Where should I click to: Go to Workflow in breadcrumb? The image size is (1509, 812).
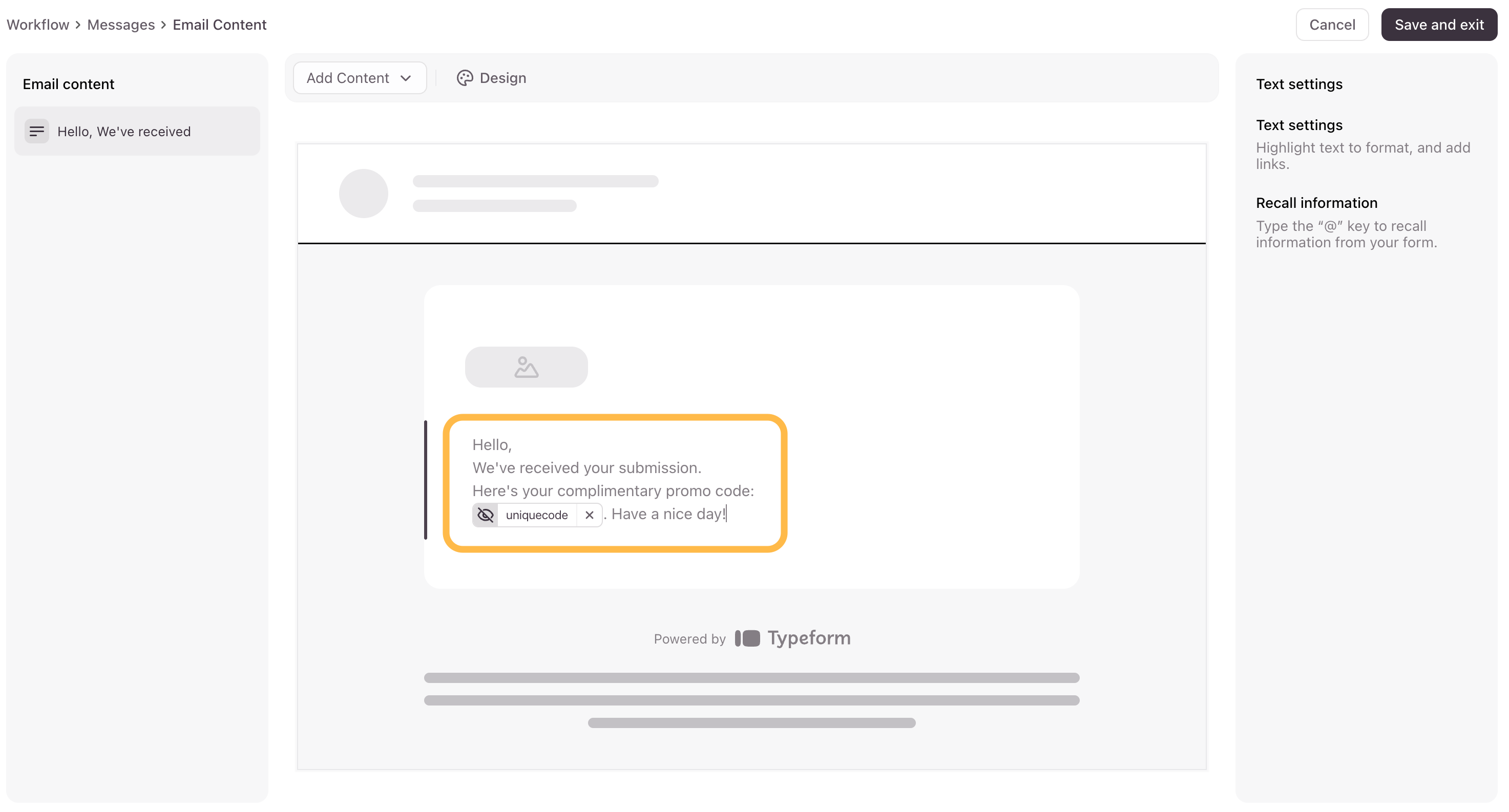(x=38, y=25)
